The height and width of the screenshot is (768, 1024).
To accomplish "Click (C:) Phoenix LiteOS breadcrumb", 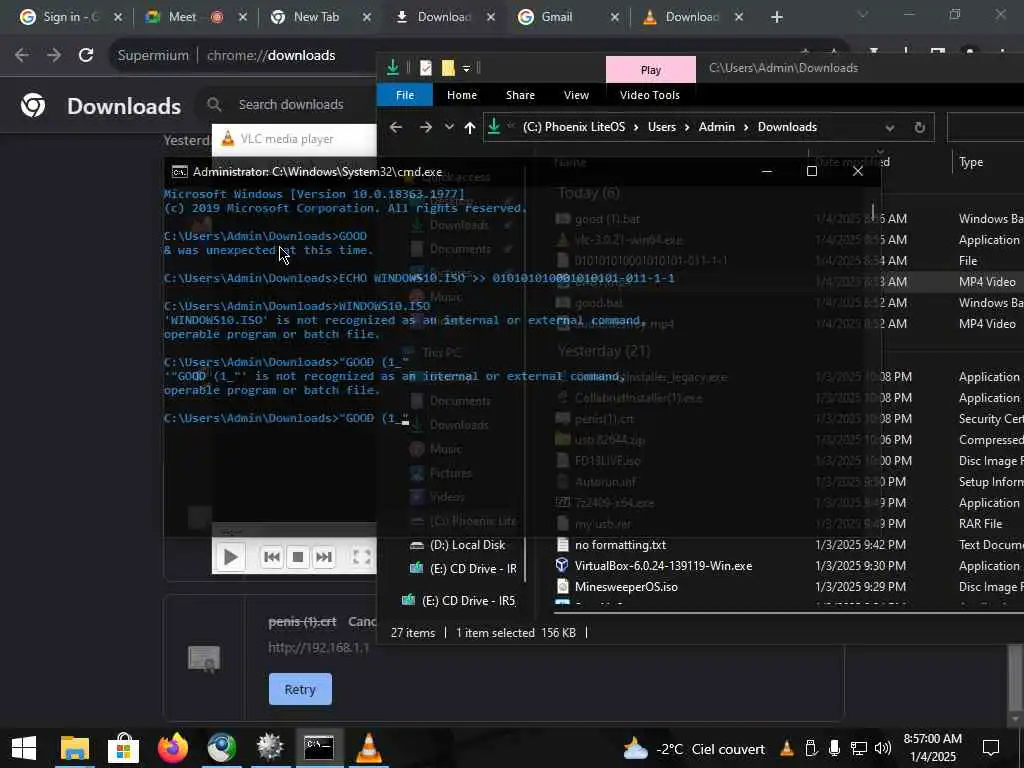I will tap(573, 127).
